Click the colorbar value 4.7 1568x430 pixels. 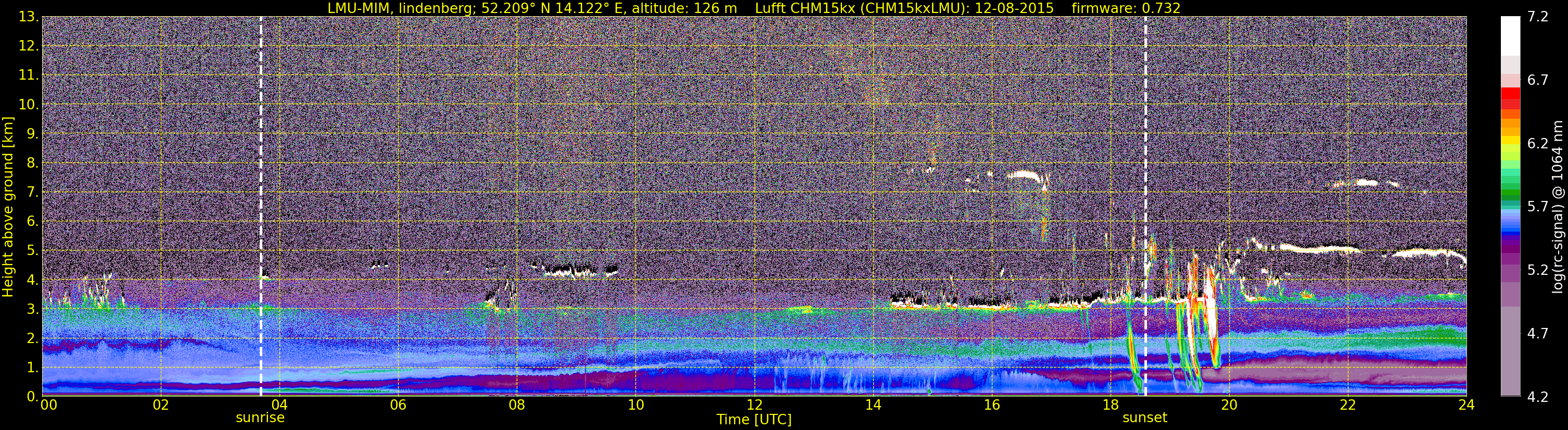pos(1538,333)
